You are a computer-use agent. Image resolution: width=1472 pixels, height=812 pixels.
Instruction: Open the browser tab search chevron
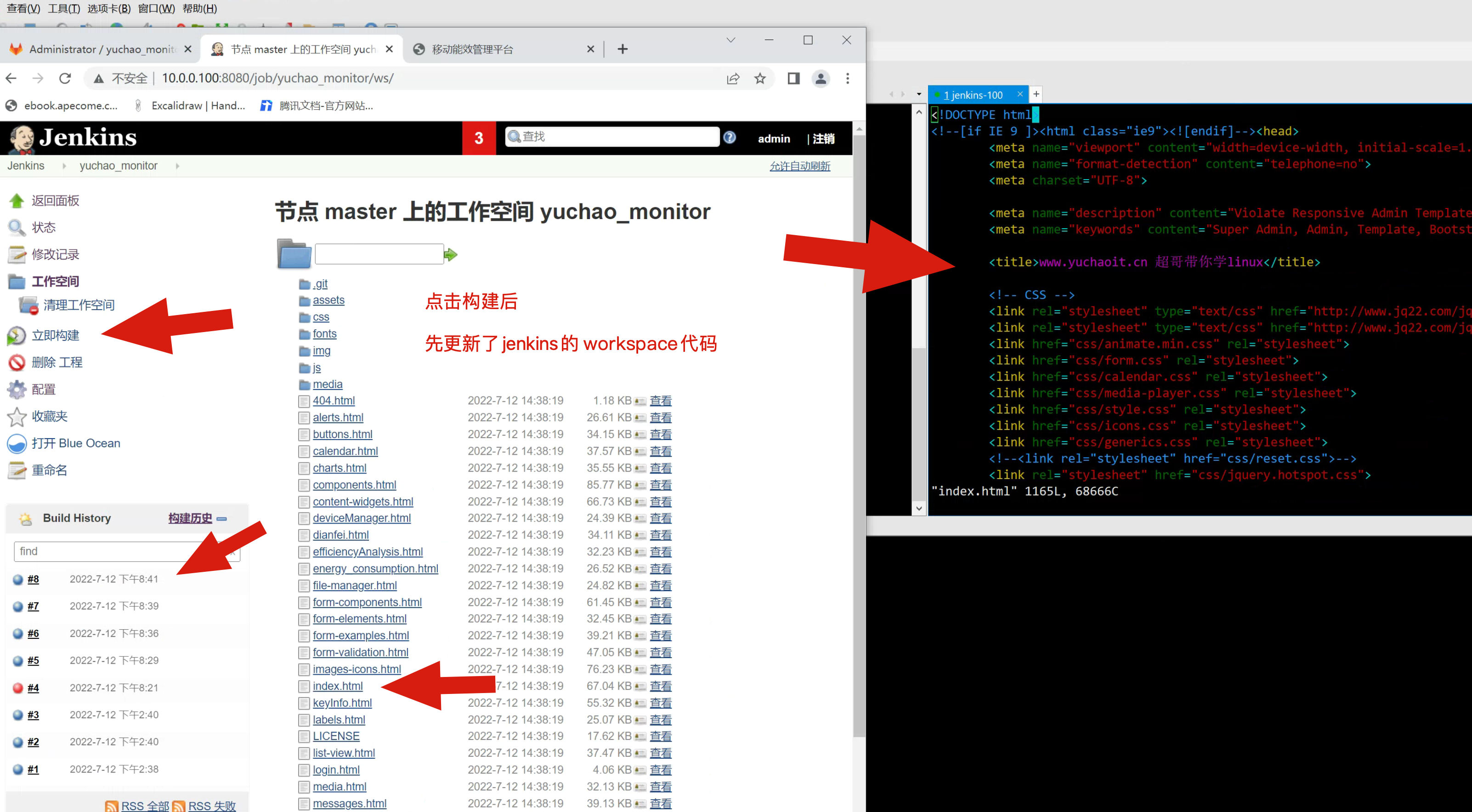pos(730,40)
